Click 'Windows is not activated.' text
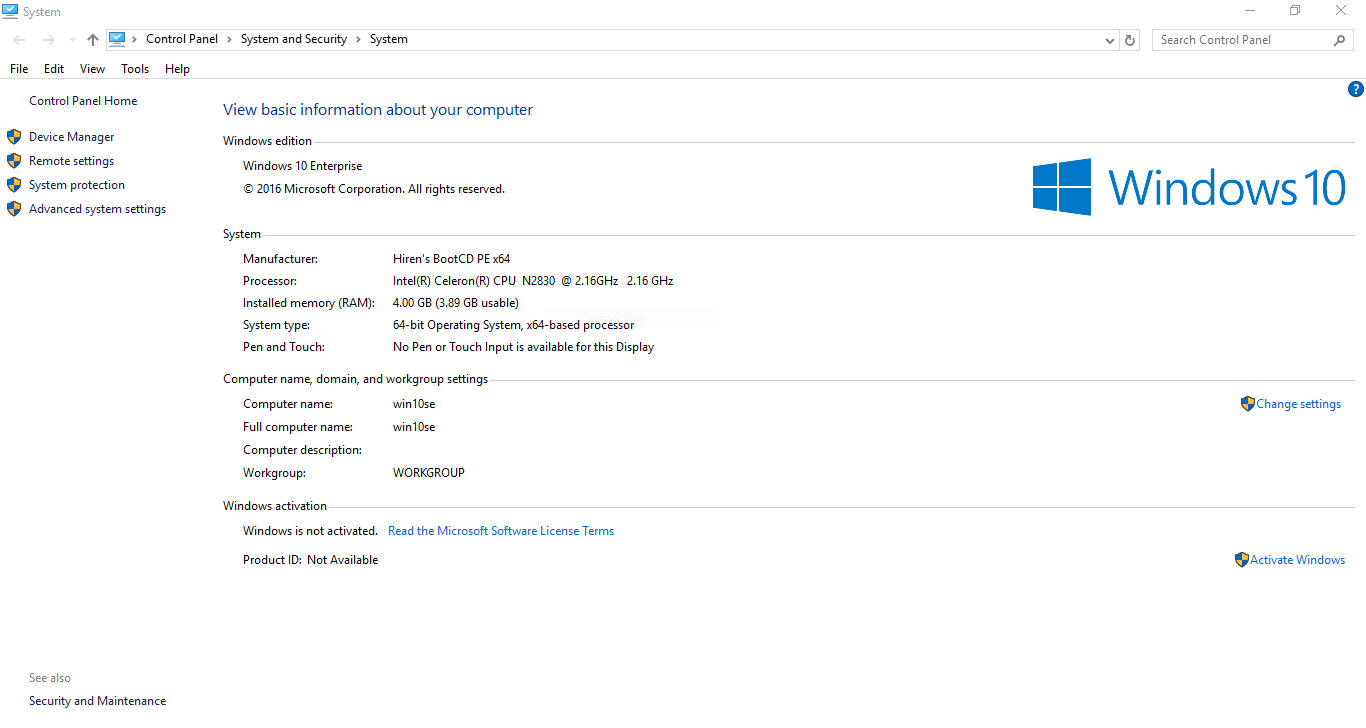Viewport: 1366px width, 728px height. click(311, 531)
